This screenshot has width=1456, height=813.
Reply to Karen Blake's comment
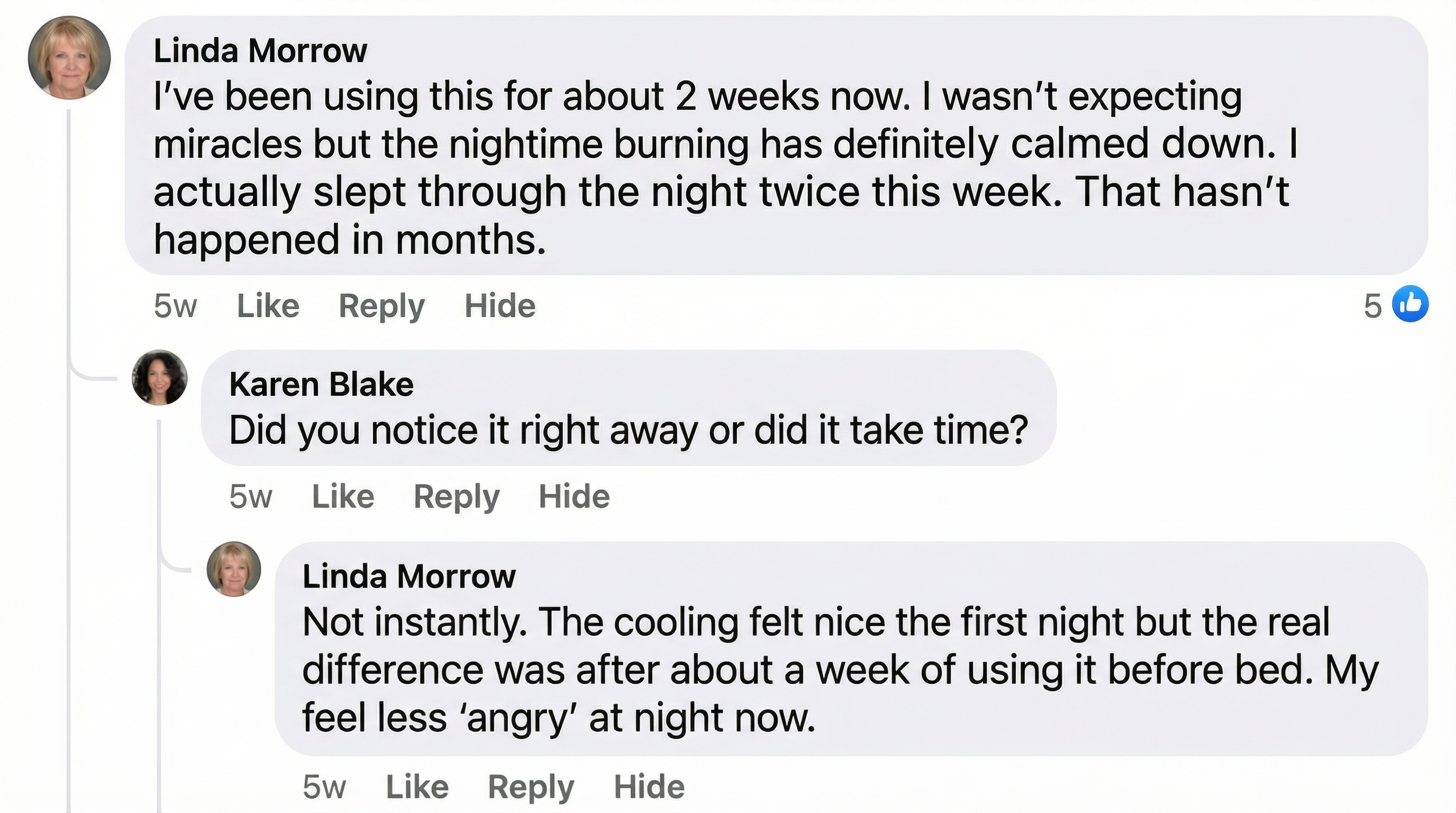[457, 497]
